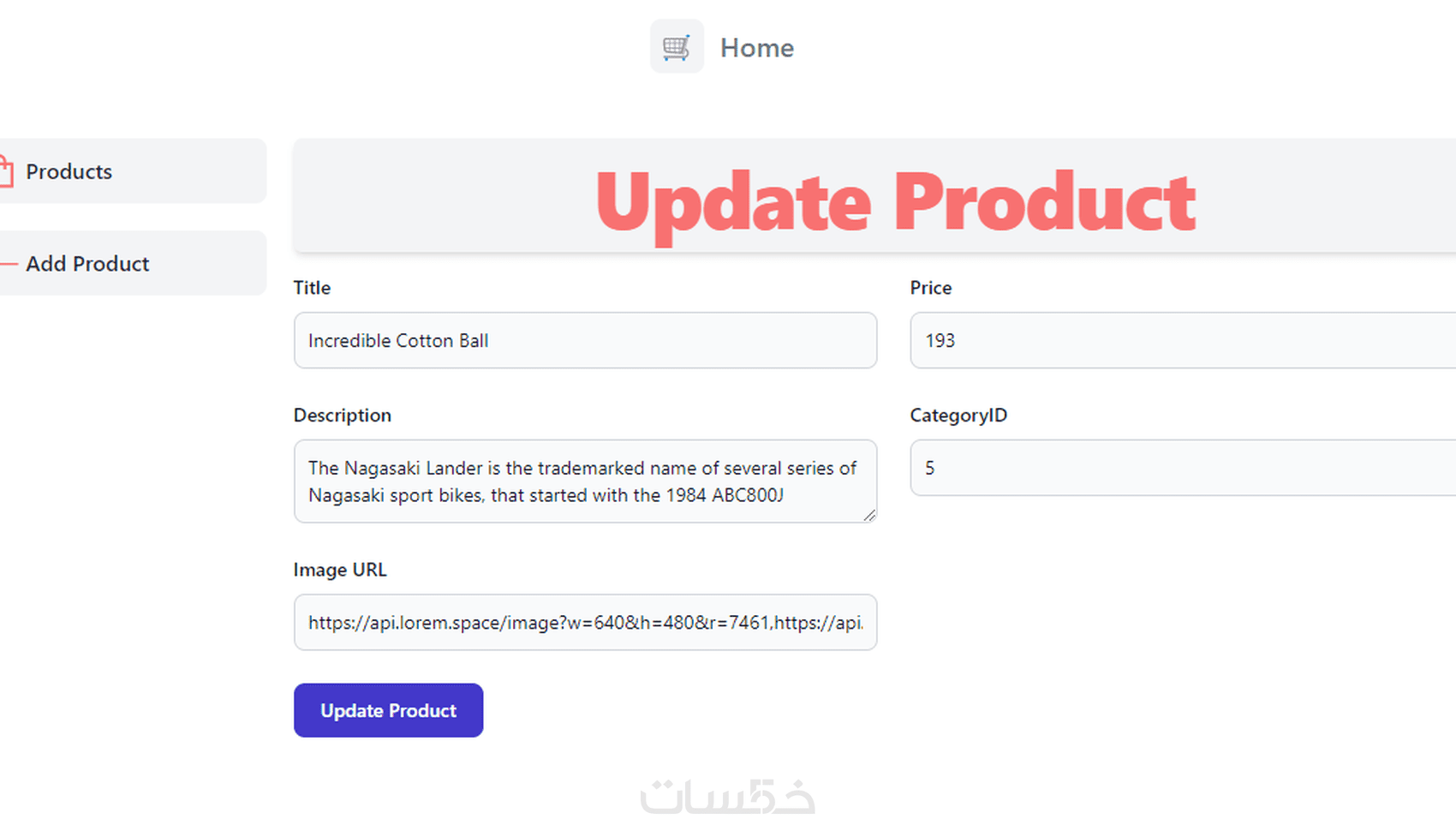Image resolution: width=1456 pixels, height=831 pixels.
Task: Click the Price field showing 193
Action: (1182, 340)
